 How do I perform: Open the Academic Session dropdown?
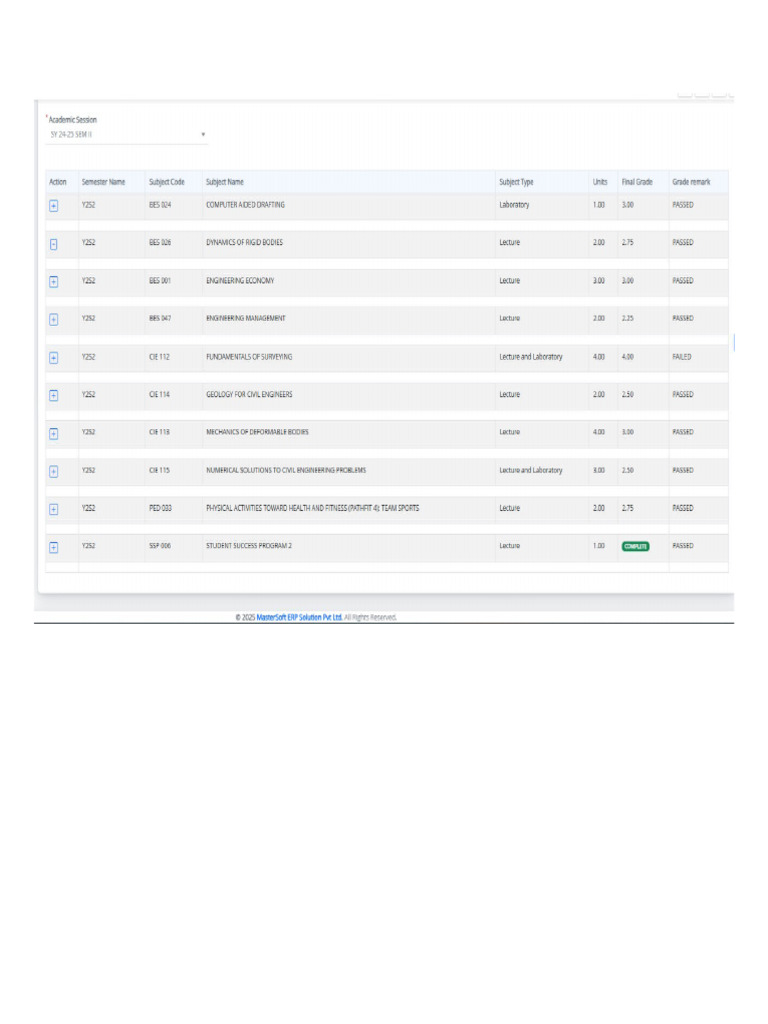(127, 135)
